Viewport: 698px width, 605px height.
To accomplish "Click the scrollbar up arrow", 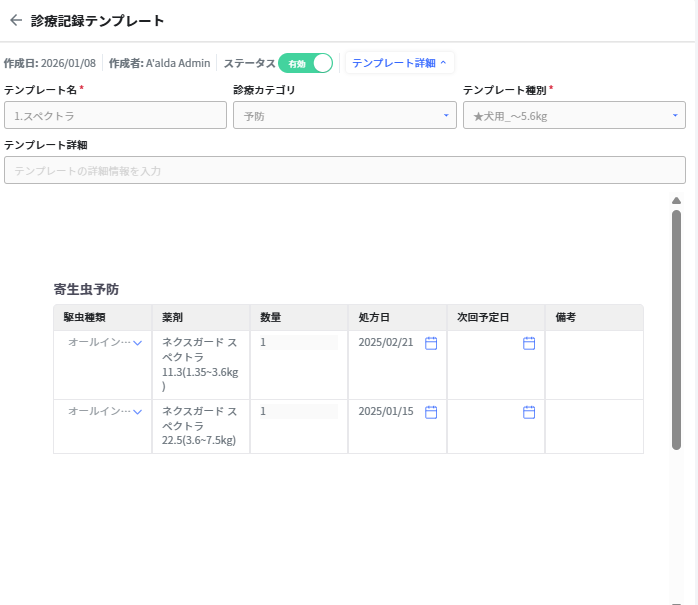I will pyautogui.click(x=676, y=201).
